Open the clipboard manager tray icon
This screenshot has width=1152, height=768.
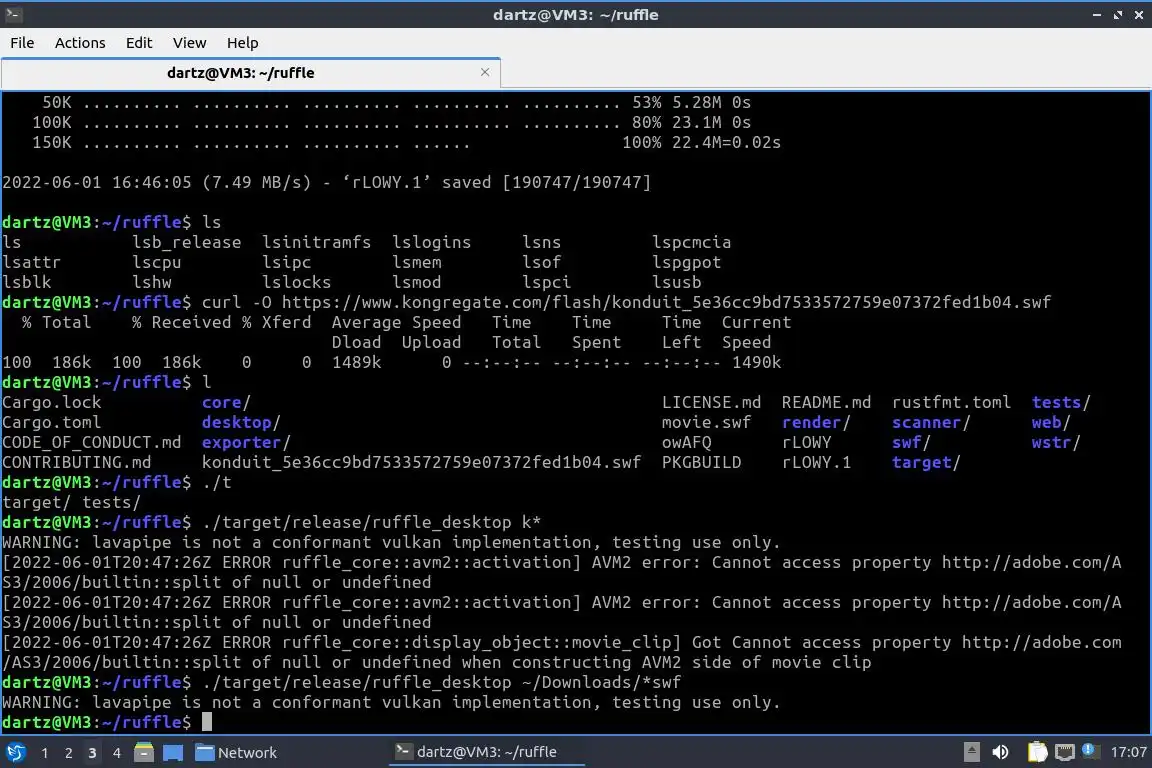[x=1037, y=752]
